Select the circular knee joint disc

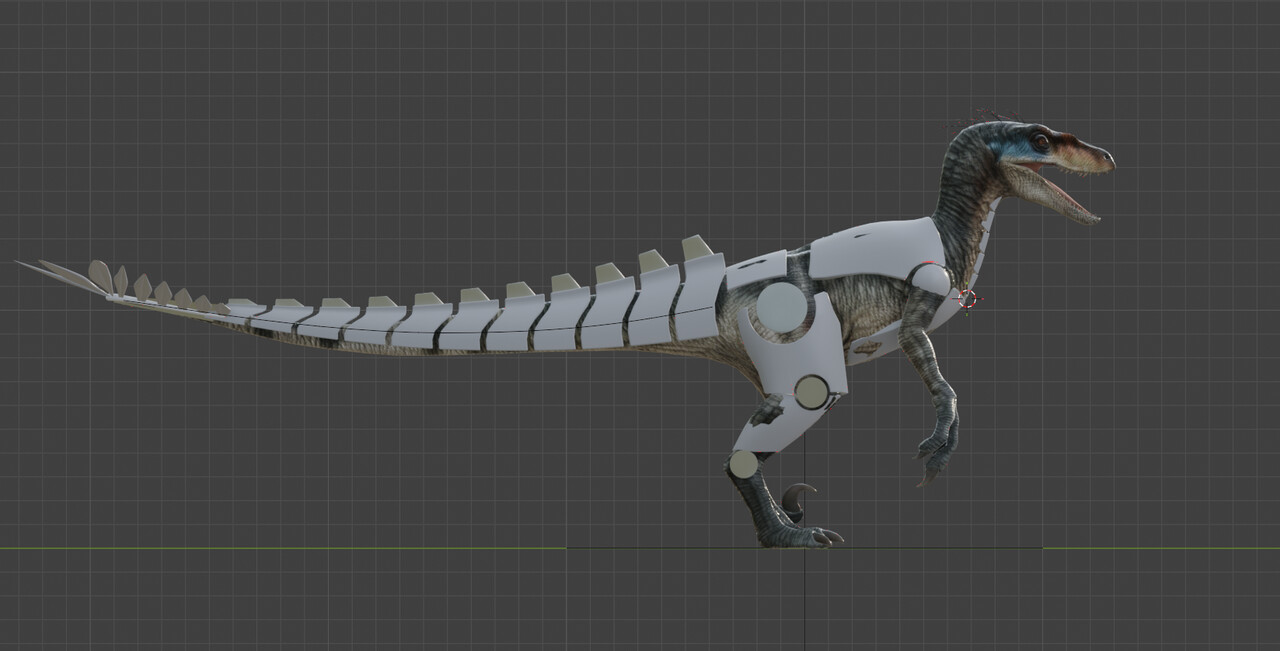tap(811, 392)
